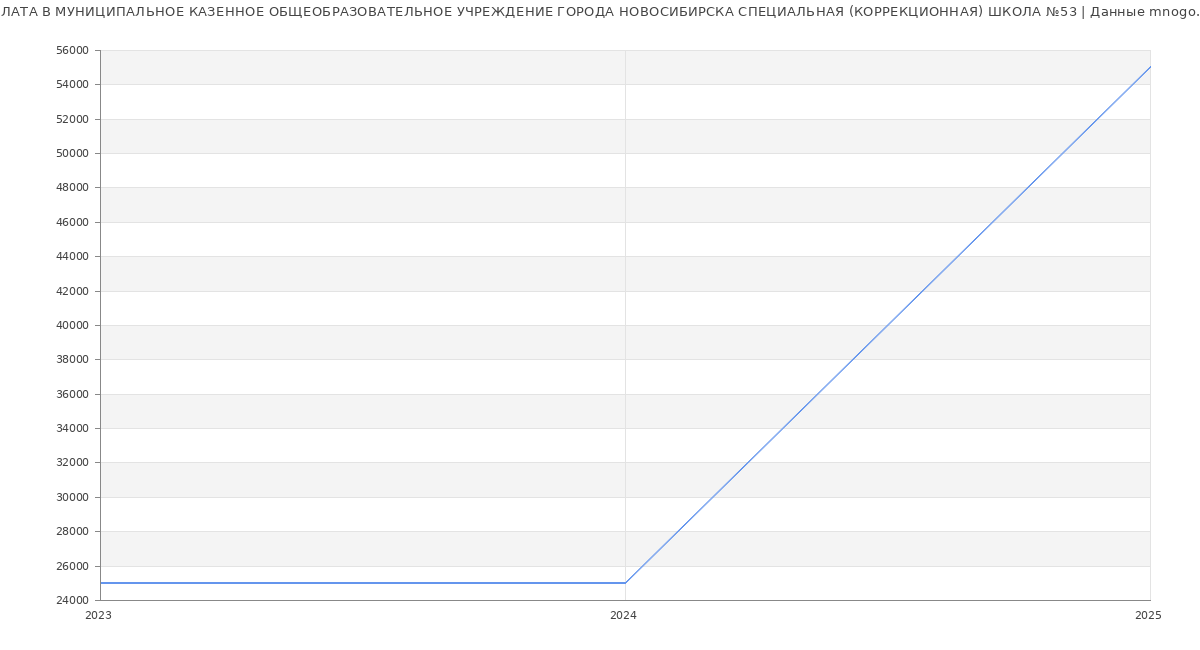The image size is (1200, 650).
Task: Click the chart title text at top
Action: (600, 12)
